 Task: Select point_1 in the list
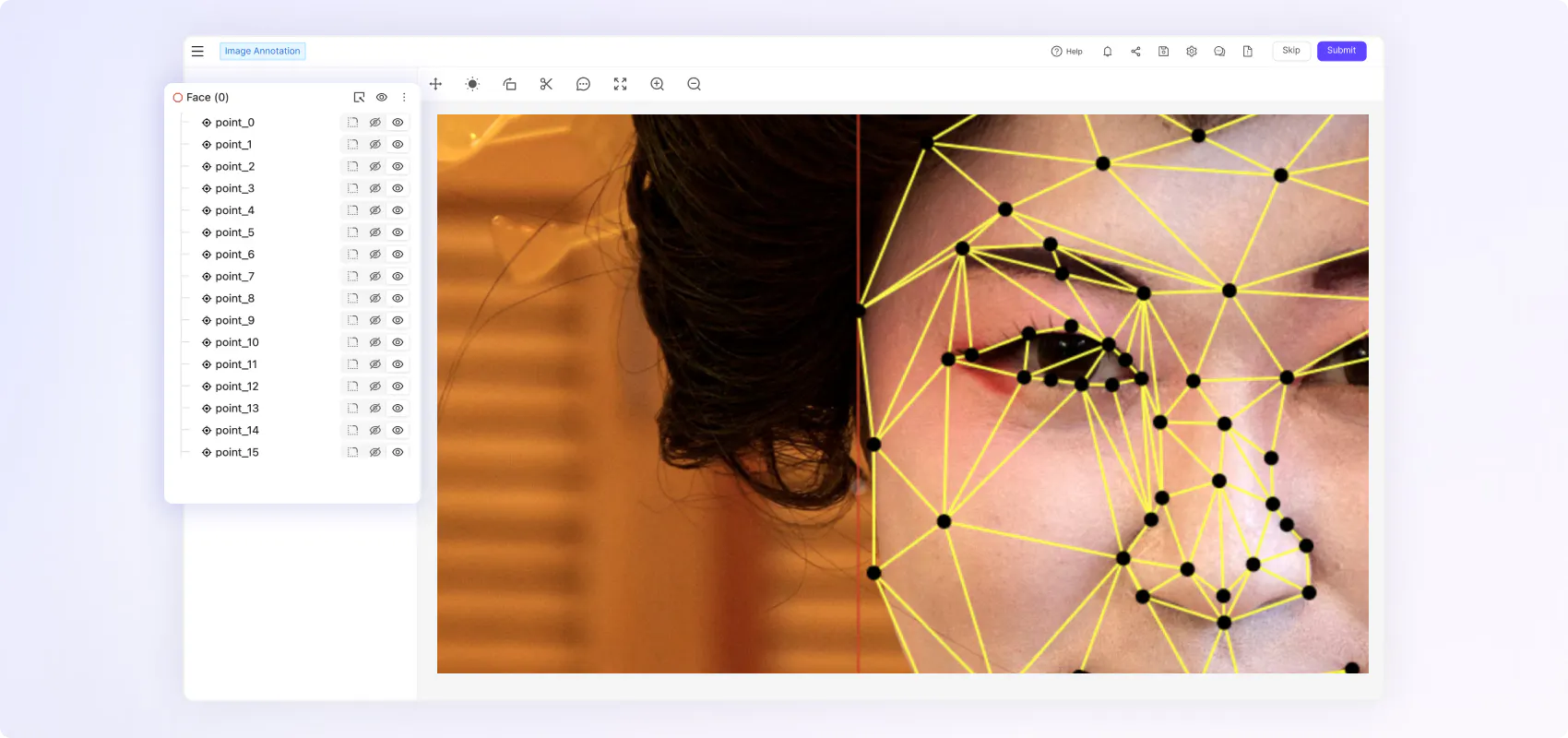(233, 145)
